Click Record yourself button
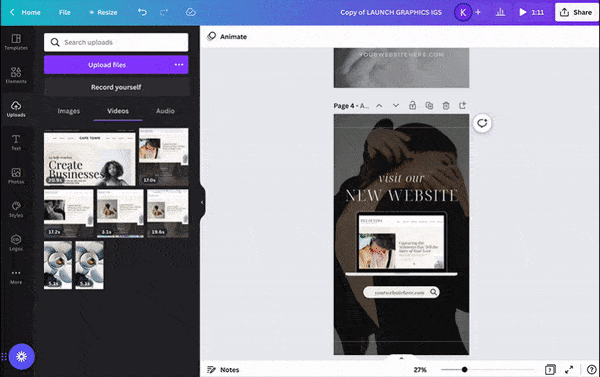Screen dimensions: 600x377 [116, 87]
